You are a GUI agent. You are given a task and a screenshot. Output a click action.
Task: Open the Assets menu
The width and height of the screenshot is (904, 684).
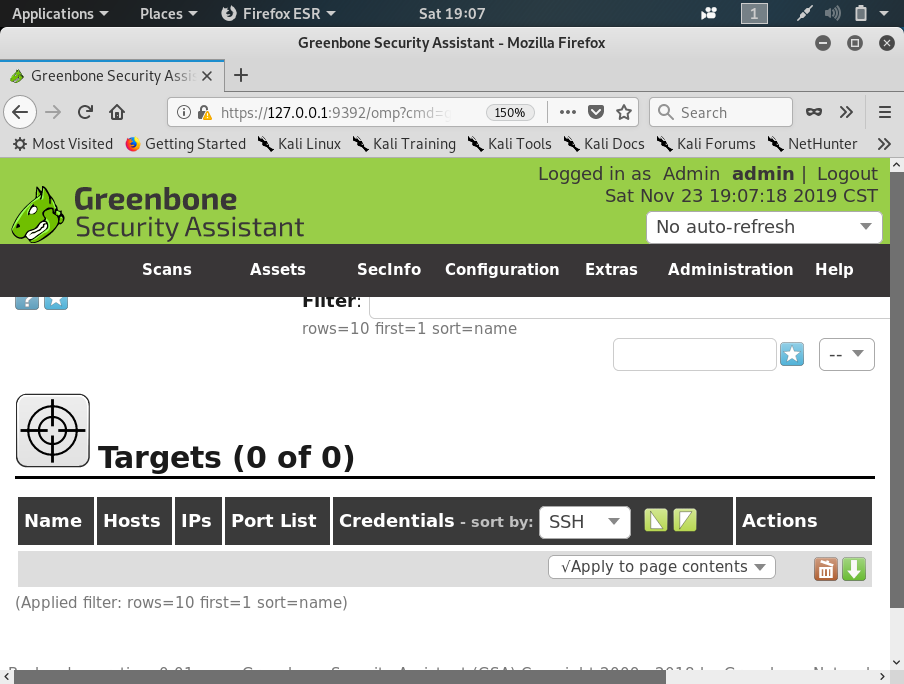click(277, 269)
